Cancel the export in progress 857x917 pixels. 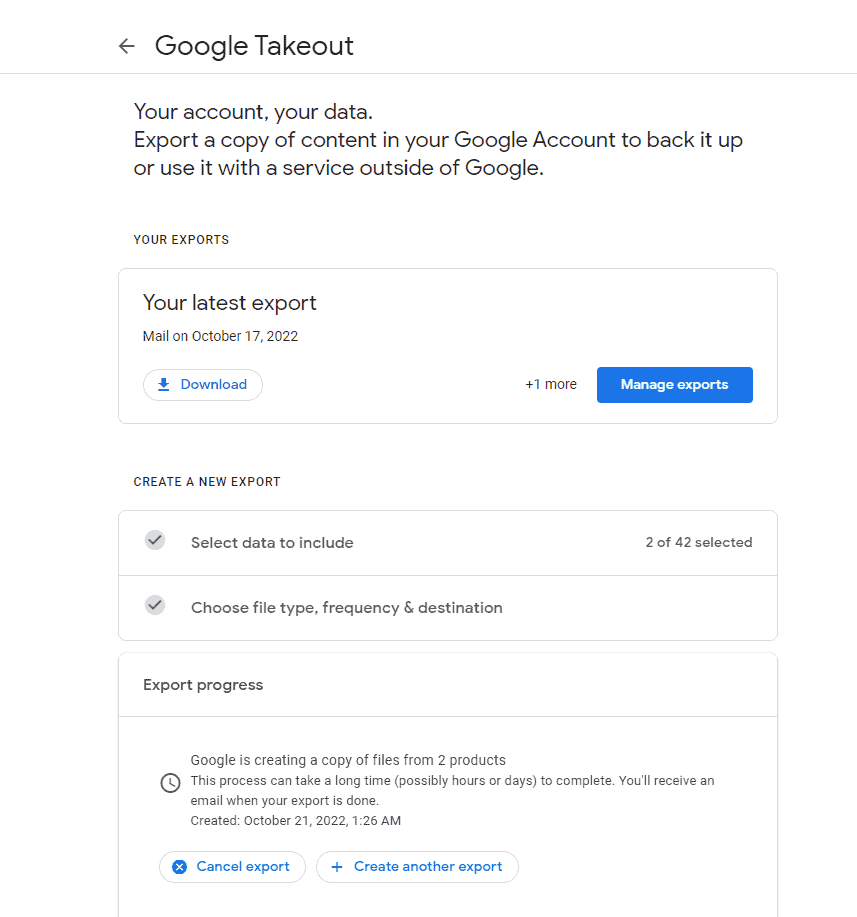[232, 867]
